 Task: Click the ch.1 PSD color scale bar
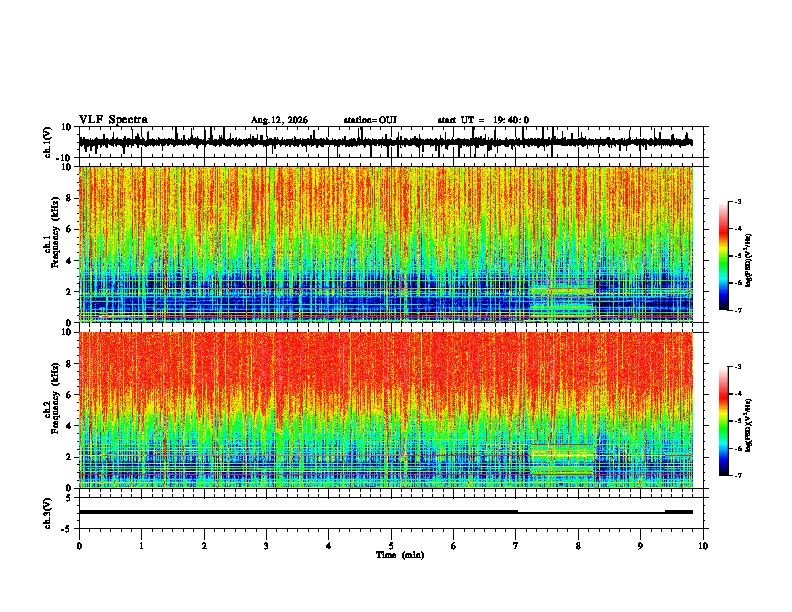click(724, 256)
